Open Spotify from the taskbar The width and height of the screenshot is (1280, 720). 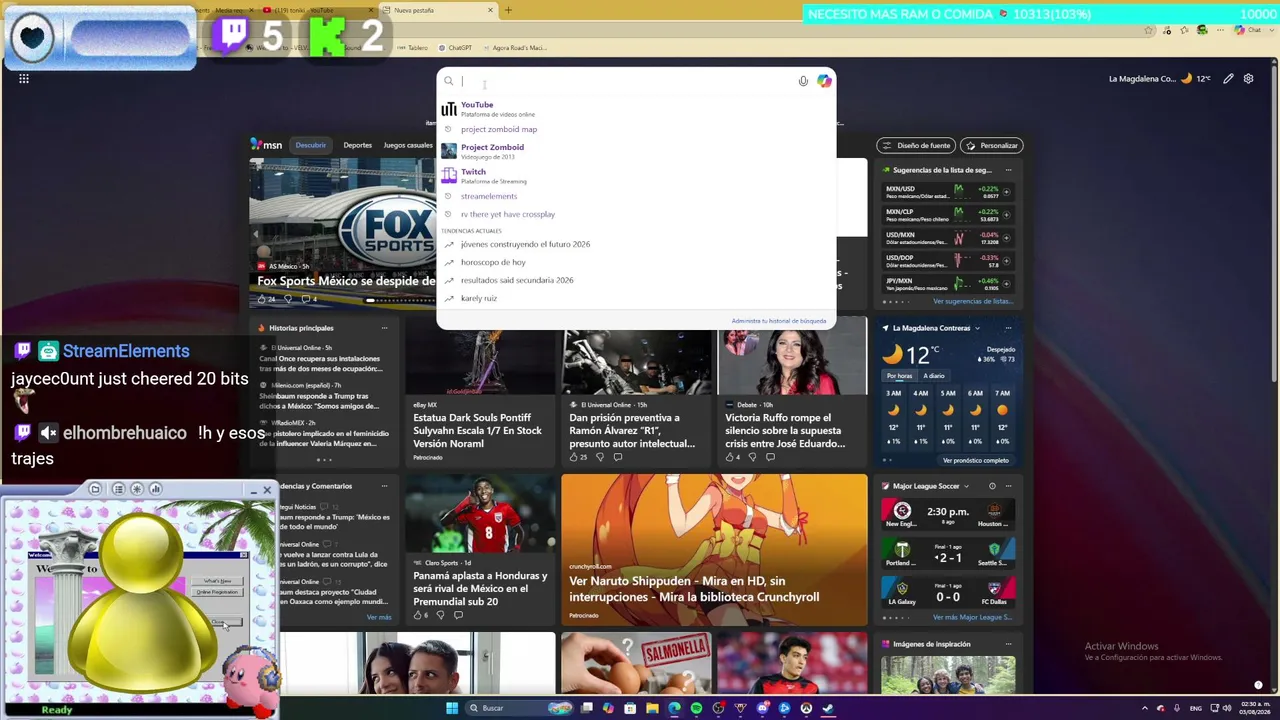tap(696, 708)
